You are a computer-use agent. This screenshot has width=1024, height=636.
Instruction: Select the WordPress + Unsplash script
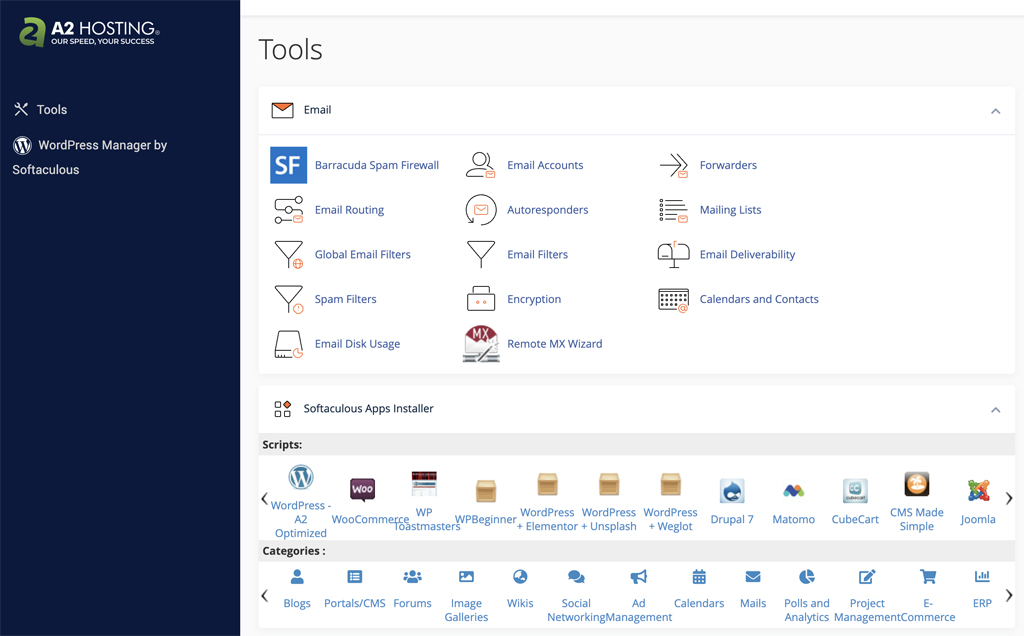tap(609, 501)
